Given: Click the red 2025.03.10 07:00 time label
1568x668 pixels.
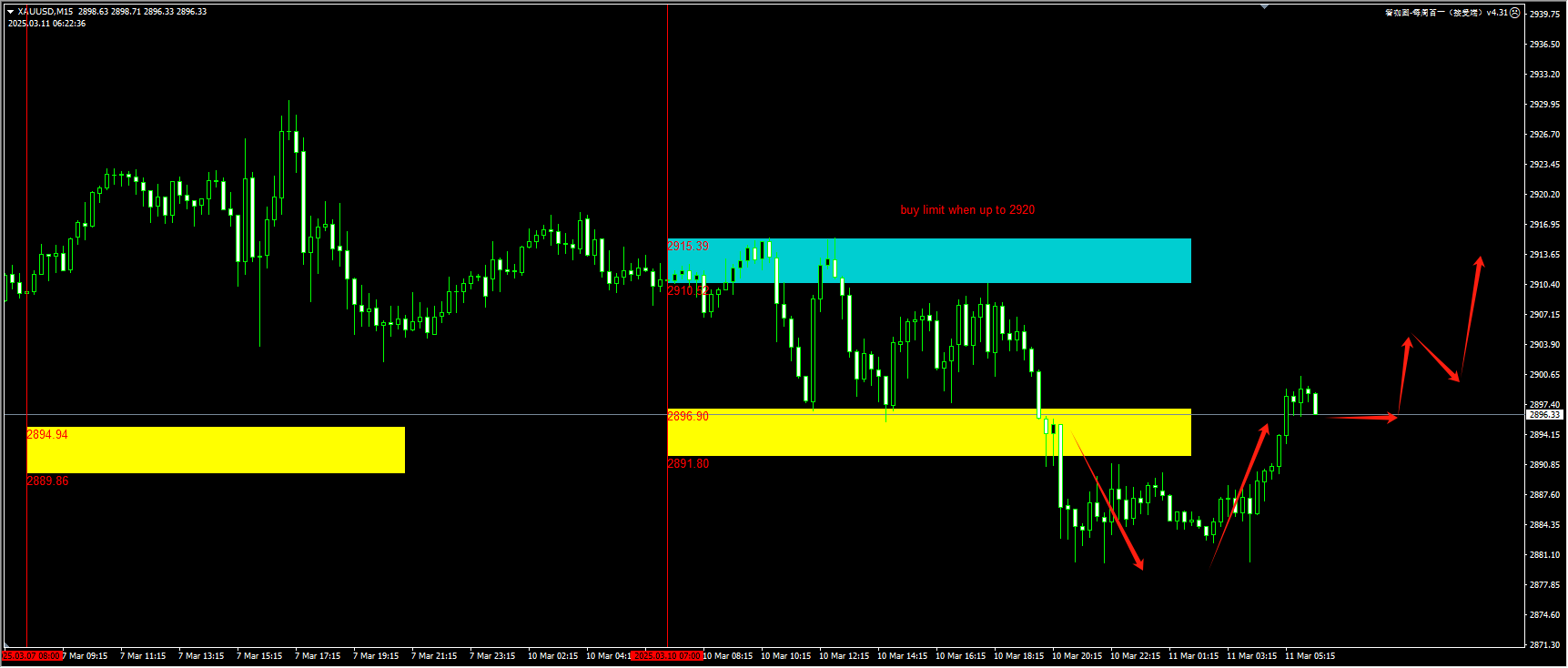Looking at the screenshot, I should 667,656.
